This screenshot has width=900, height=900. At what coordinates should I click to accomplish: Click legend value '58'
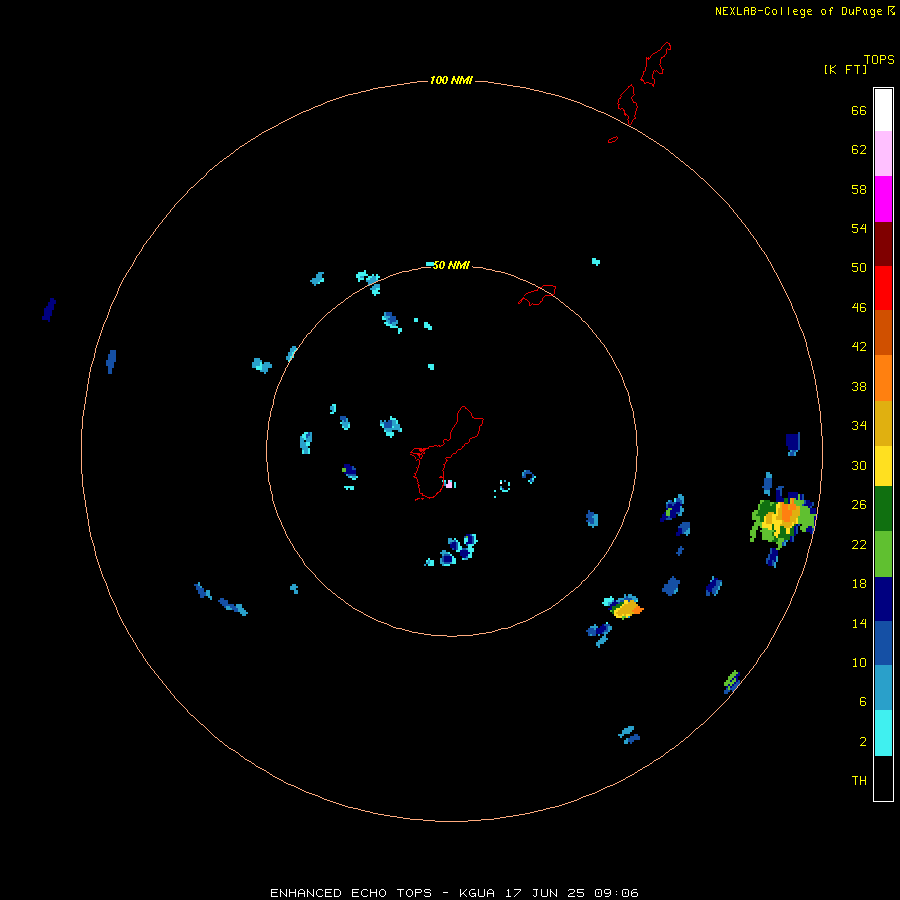coord(859,189)
